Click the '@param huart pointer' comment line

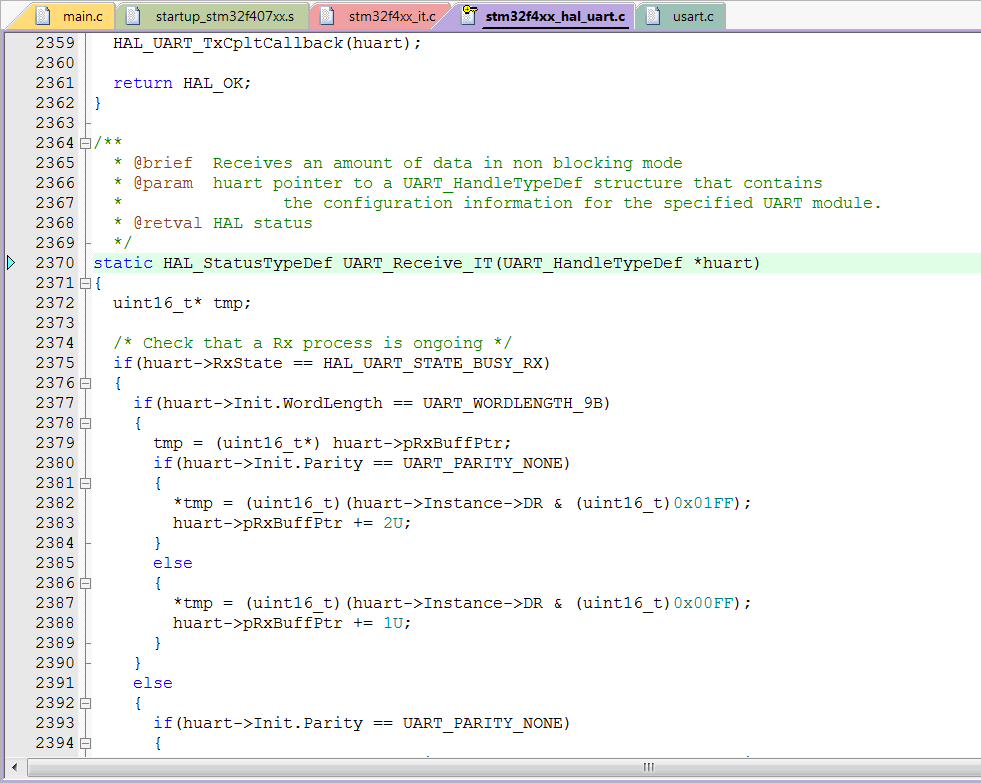pos(468,183)
